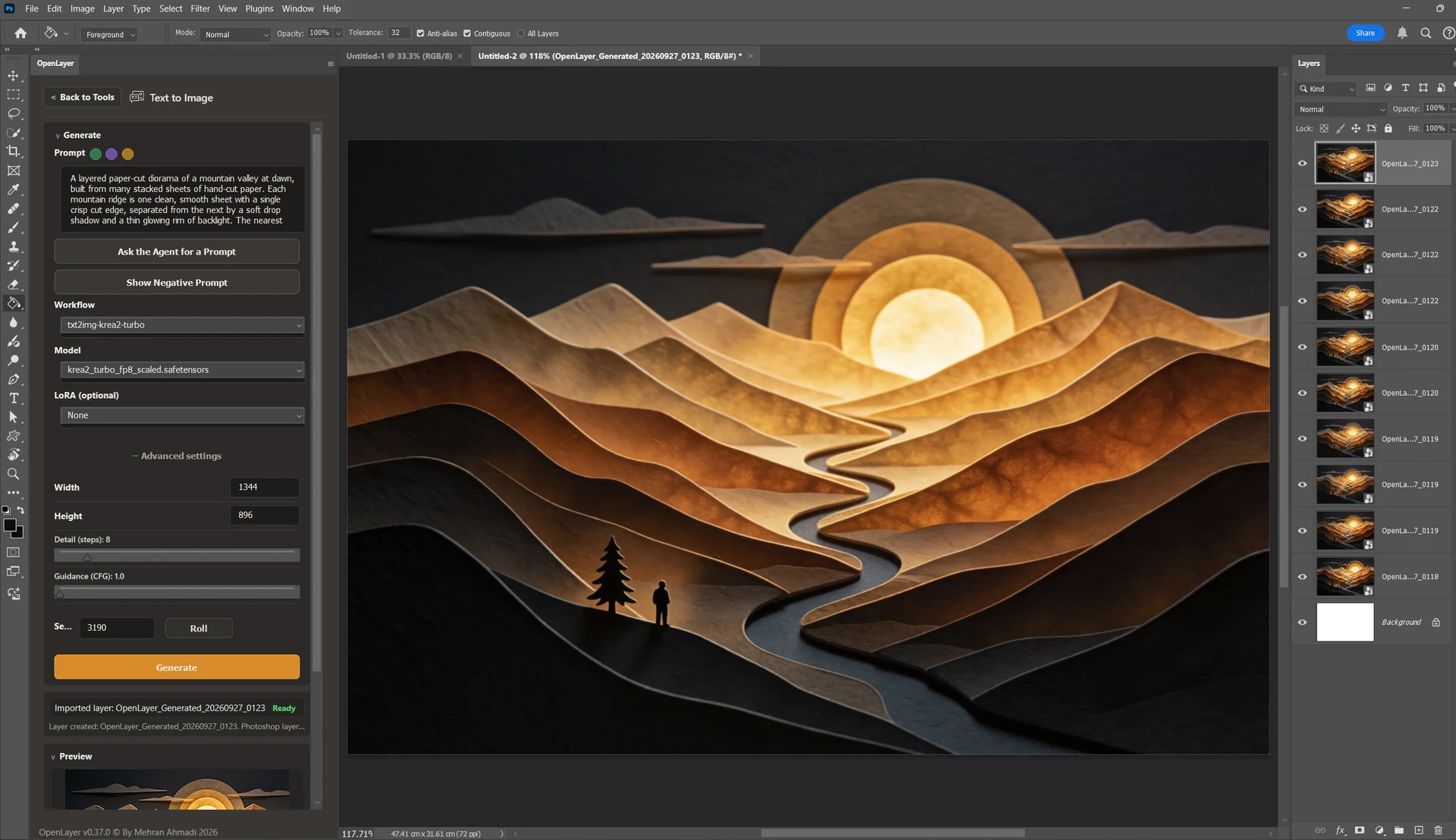Hide the OpenLa...7_0123 layer
The height and width of the screenshot is (840, 1456).
pos(1302,164)
